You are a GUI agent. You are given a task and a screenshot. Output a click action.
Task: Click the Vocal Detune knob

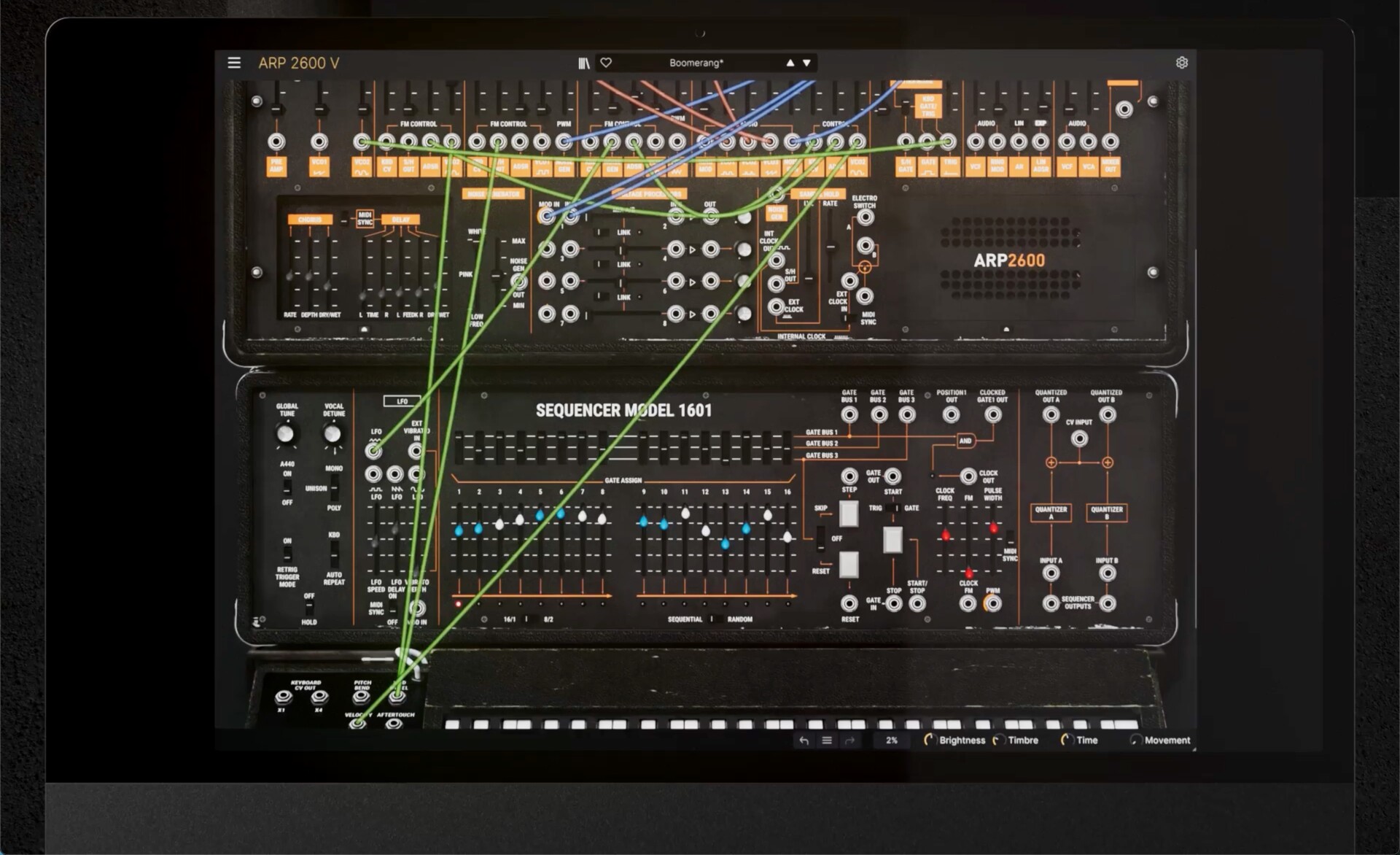[332, 434]
